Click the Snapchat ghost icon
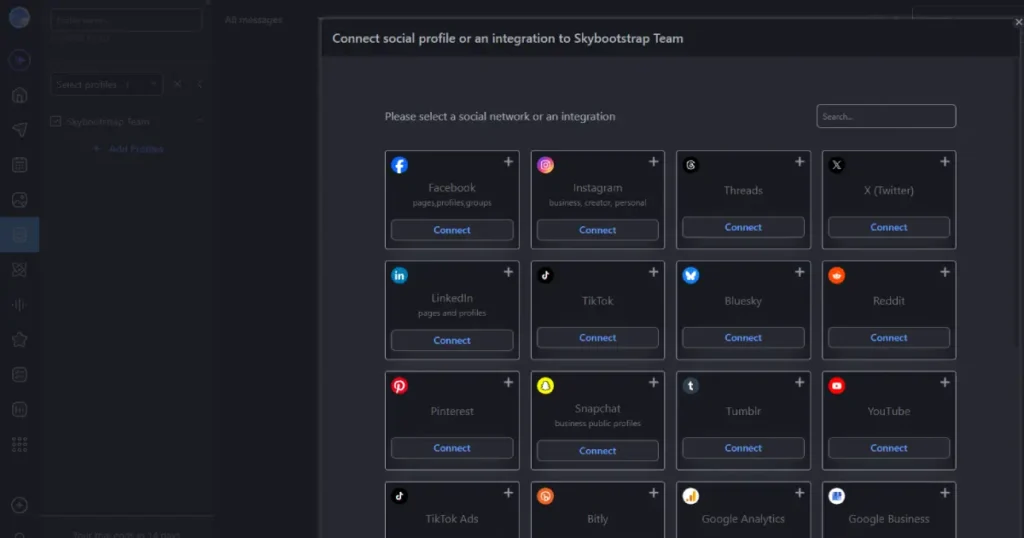1024x538 pixels. click(545, 386)
